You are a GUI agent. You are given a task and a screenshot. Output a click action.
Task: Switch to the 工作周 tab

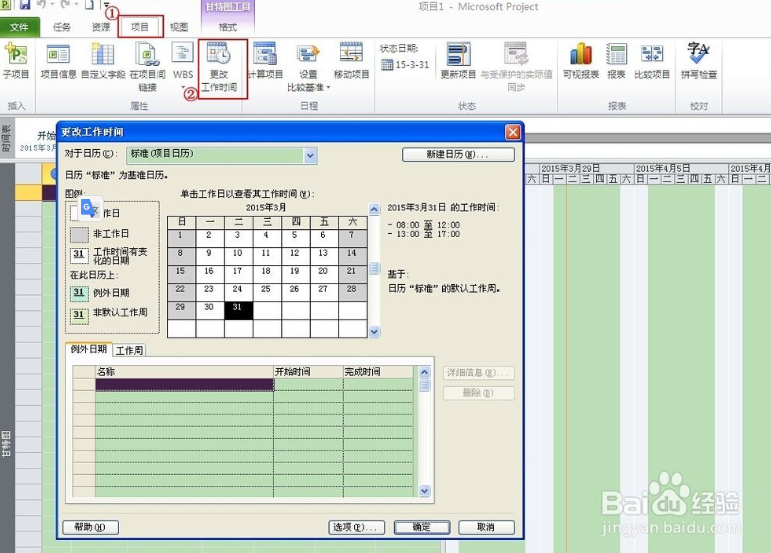(x=129, y=350)
